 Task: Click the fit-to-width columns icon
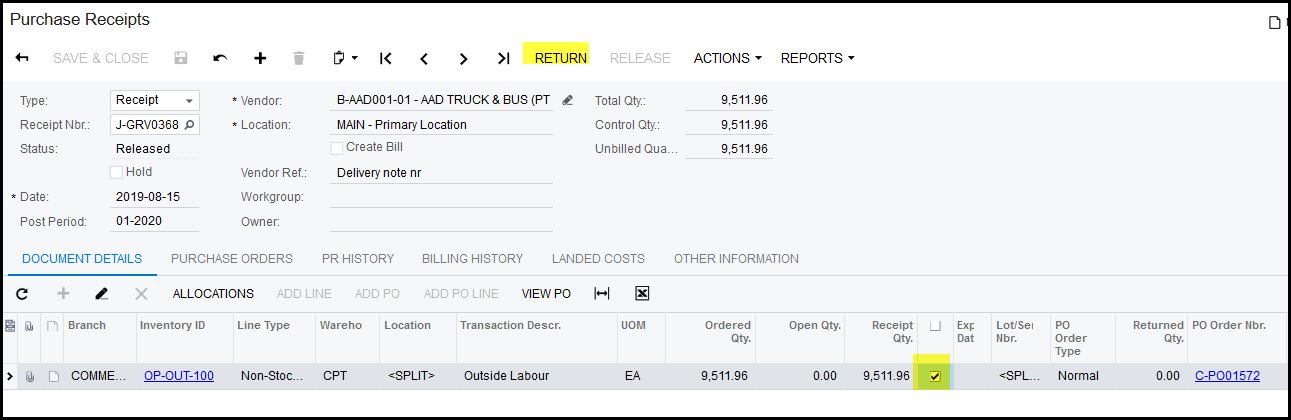(x=601, y=293)
